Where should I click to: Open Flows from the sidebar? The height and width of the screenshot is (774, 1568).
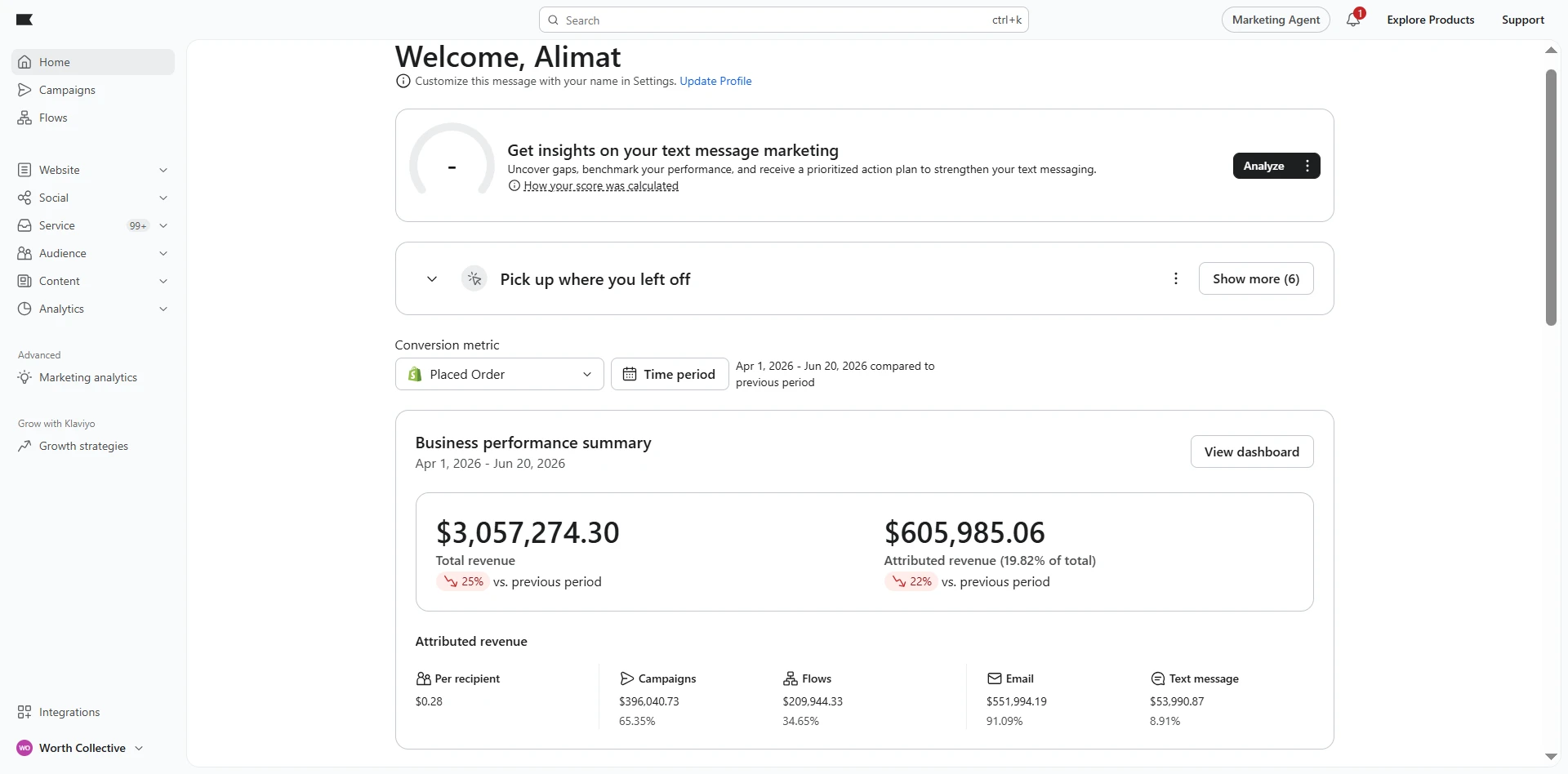pyautogui.click(x=93, y=118)
